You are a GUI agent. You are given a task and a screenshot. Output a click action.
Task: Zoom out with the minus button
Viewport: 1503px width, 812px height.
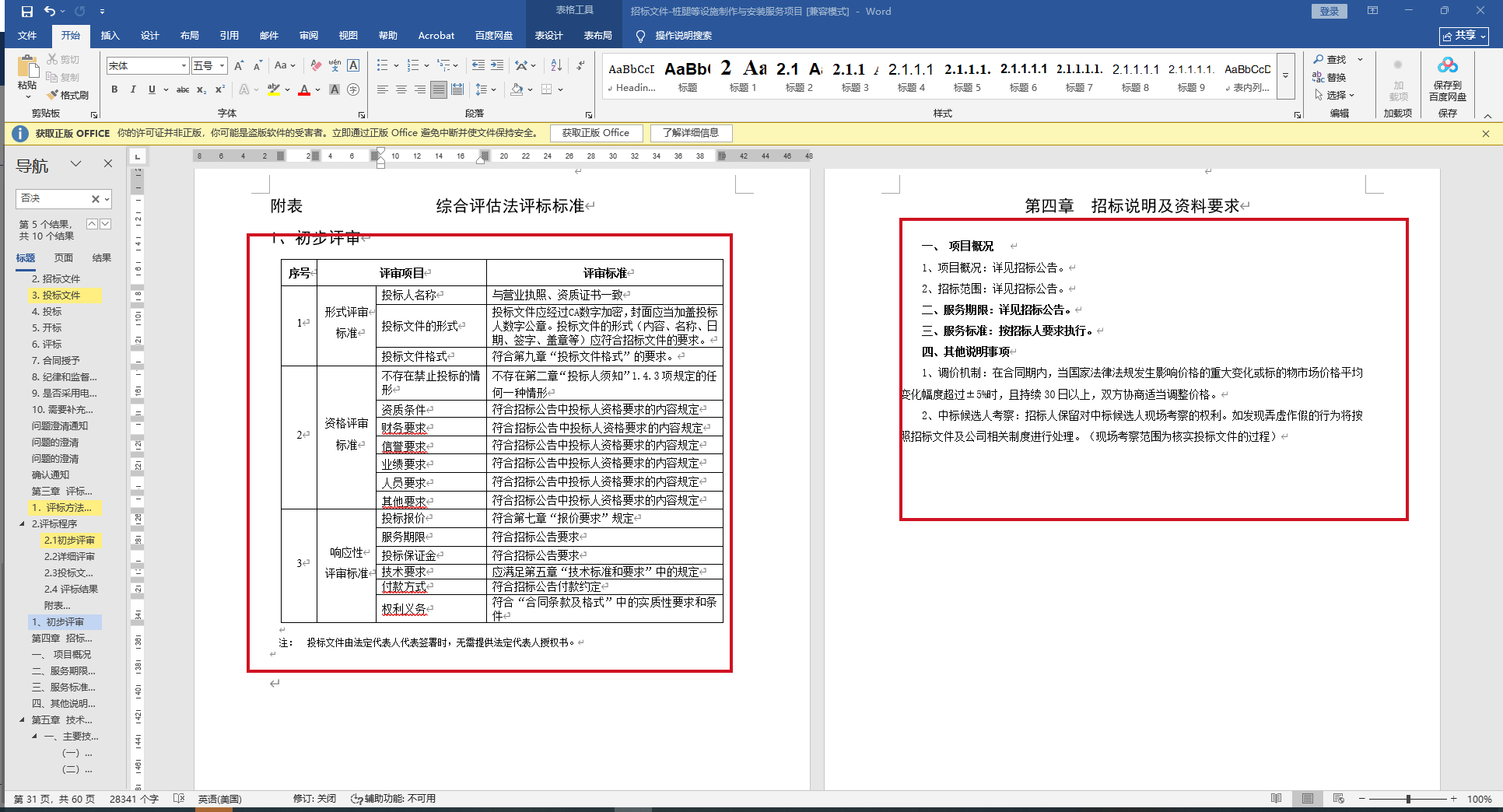click(x=1361, y=799)
